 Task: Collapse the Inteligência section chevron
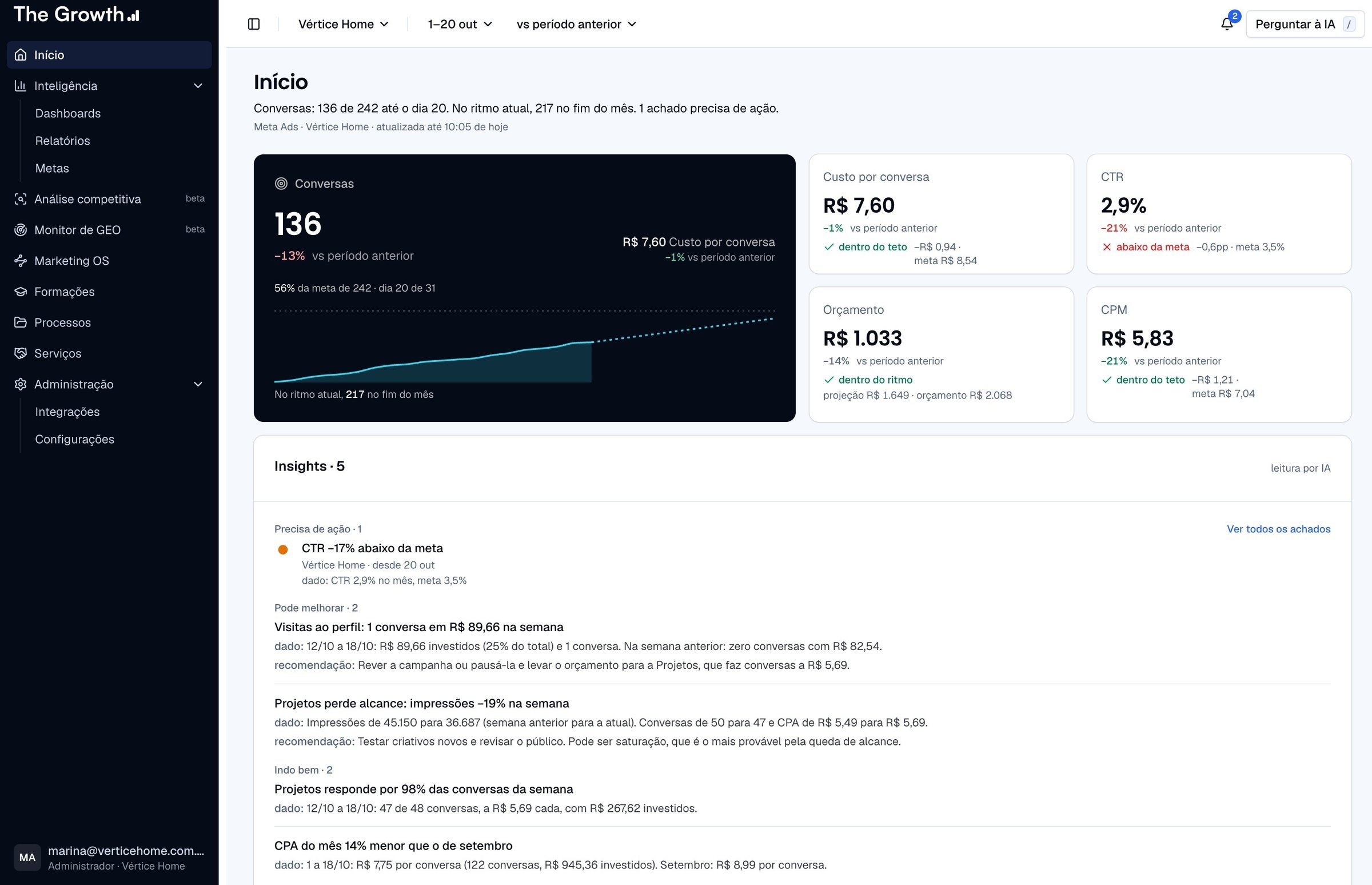[198, 86]
